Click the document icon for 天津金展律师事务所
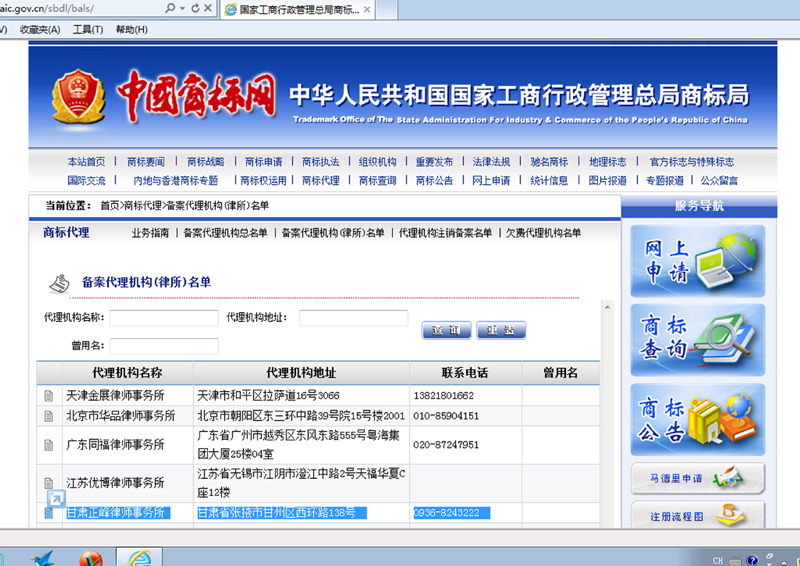The height and width of the screenshot is (566, 800). (49, 396)
